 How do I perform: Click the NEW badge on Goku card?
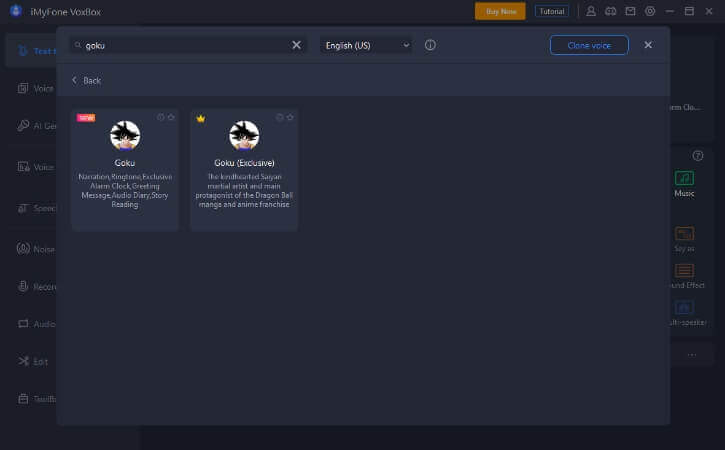click(86, 117)
